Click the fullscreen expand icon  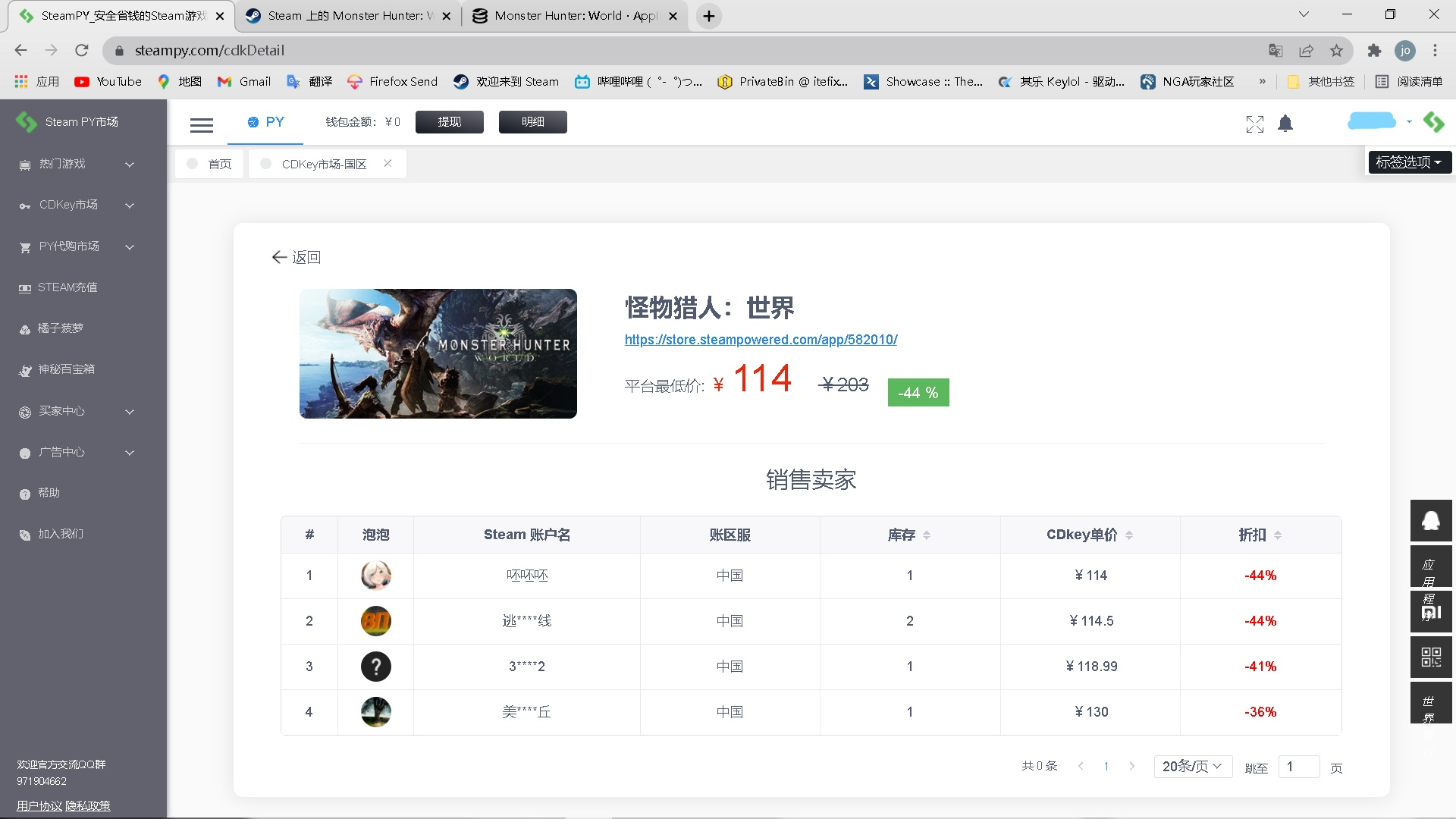tap(1254, 124)
